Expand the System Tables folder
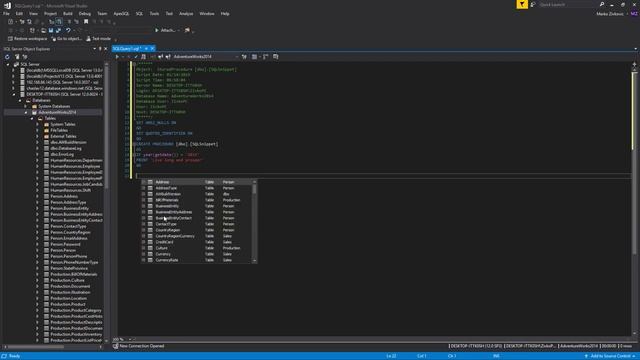Image resolution: width=640 pixels, height=360 pixels. 38,124
